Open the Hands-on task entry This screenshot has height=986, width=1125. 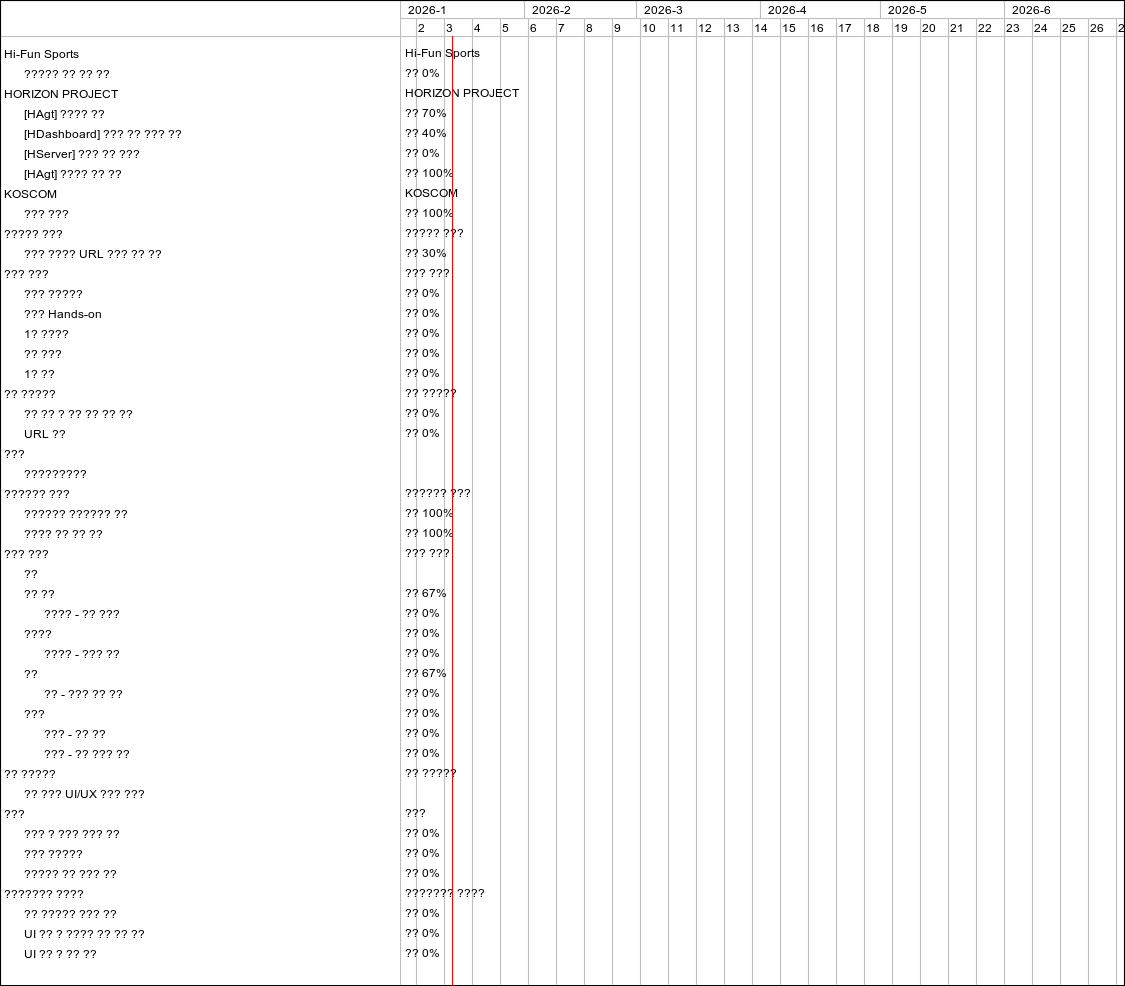point(63,314)
